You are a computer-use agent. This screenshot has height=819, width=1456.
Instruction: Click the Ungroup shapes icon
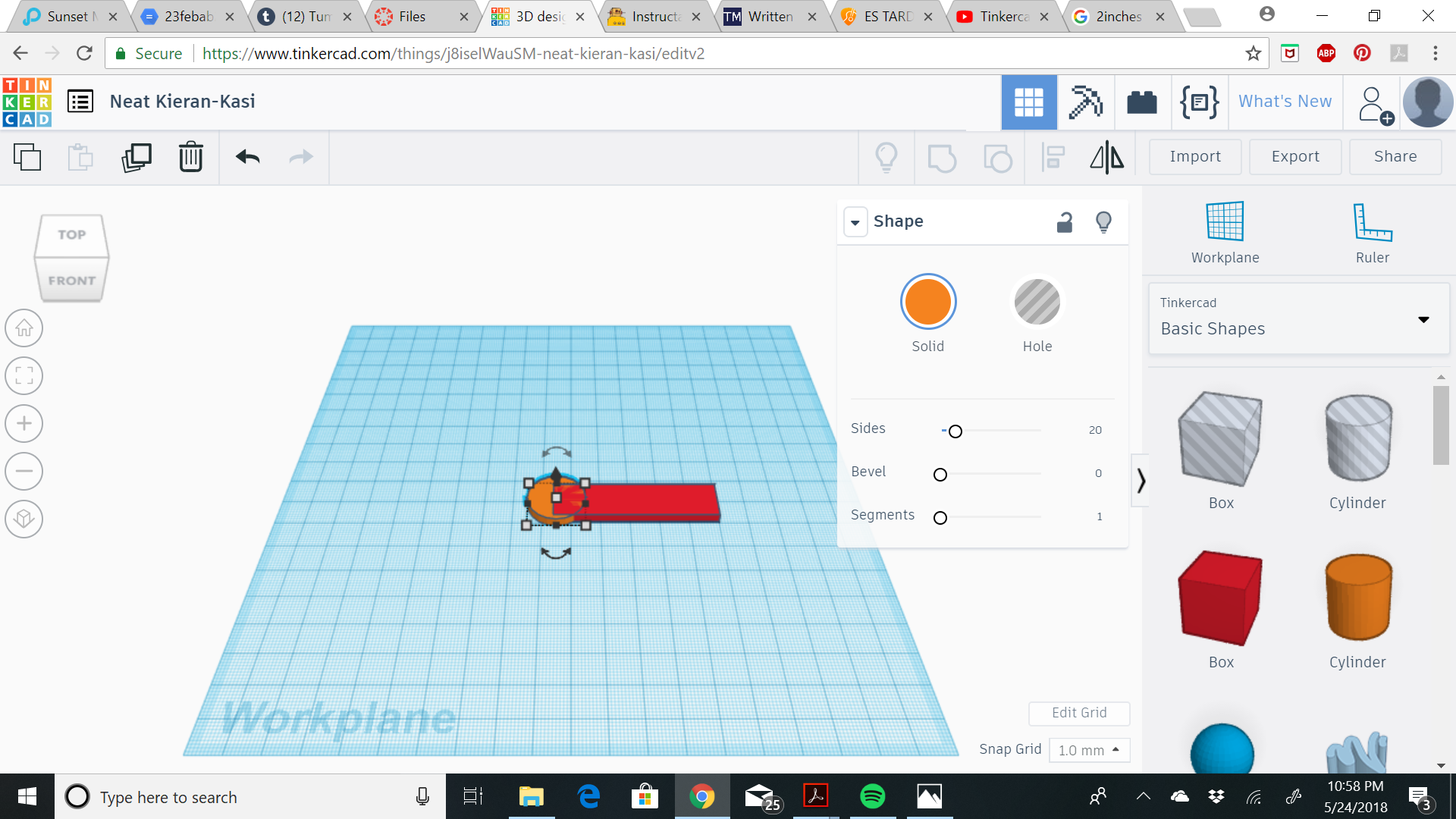click(998, 158)
